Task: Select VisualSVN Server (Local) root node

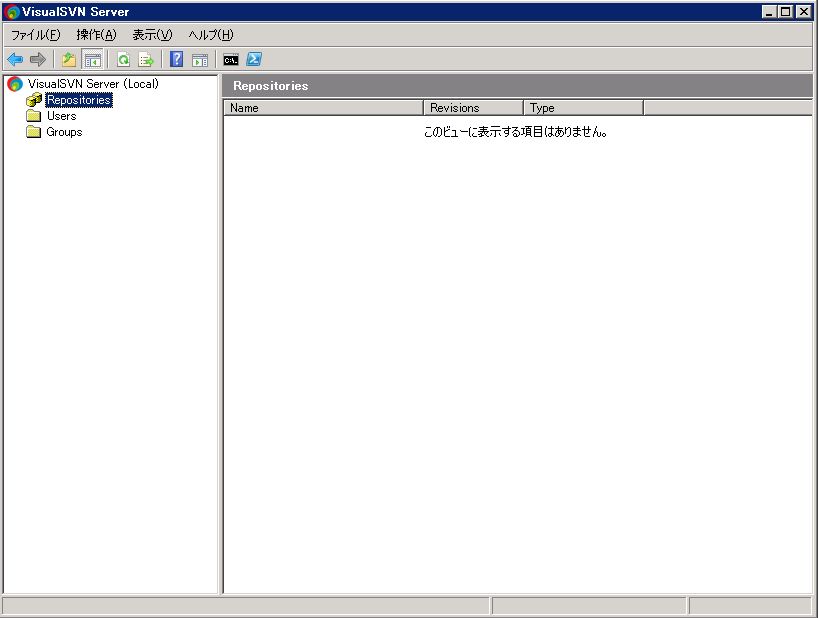Action: [93, 83]
